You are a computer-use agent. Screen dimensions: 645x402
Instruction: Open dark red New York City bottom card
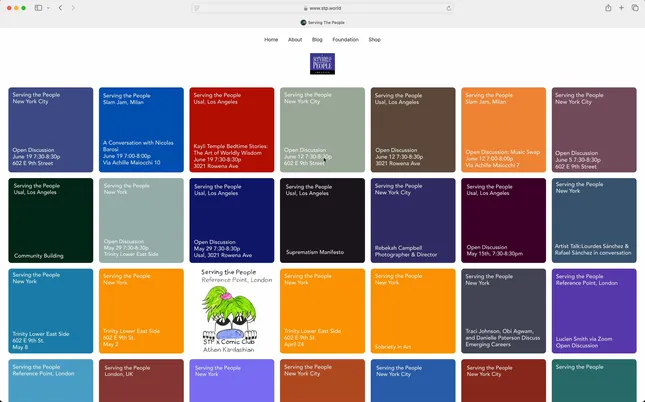[503, 381]
